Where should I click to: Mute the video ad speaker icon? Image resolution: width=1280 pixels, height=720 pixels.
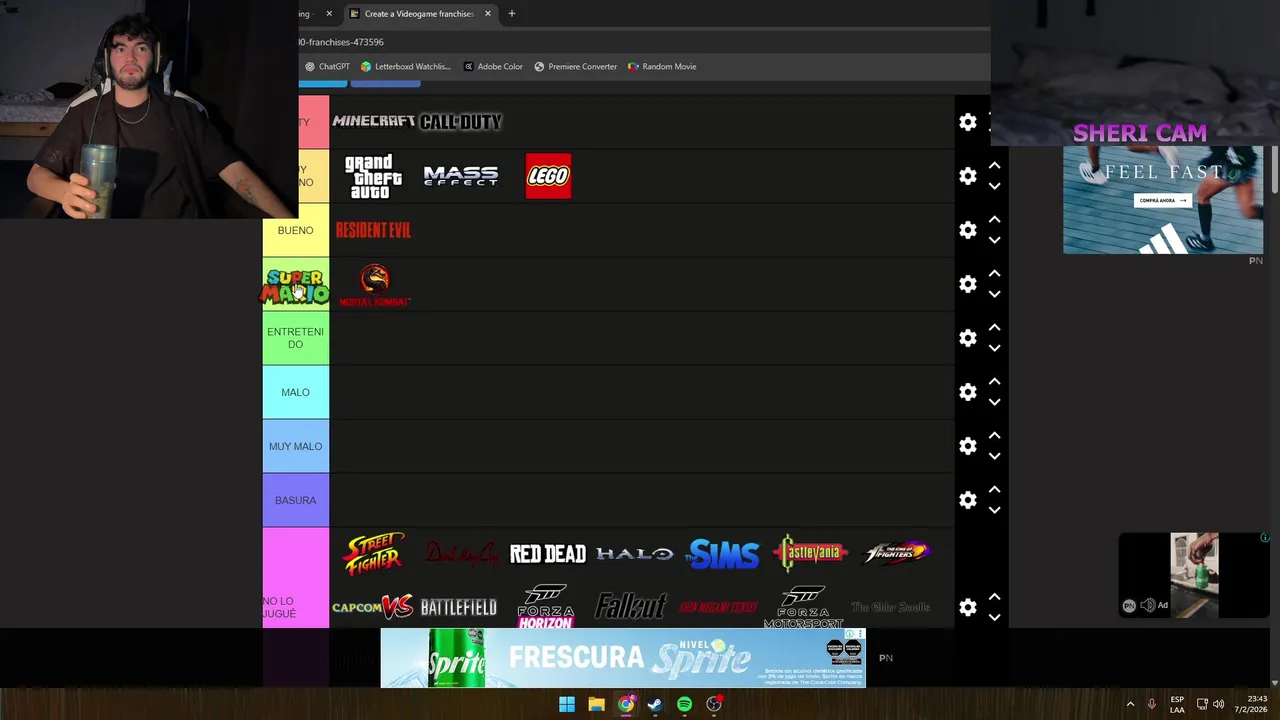1147,605
